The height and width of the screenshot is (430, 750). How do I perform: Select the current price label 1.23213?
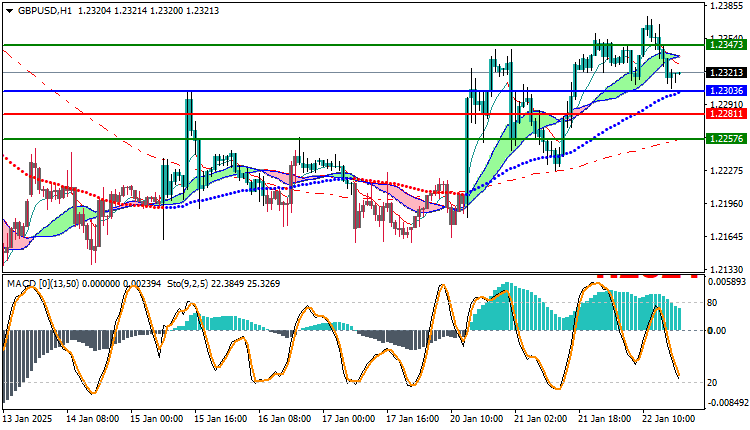[727, 73]
